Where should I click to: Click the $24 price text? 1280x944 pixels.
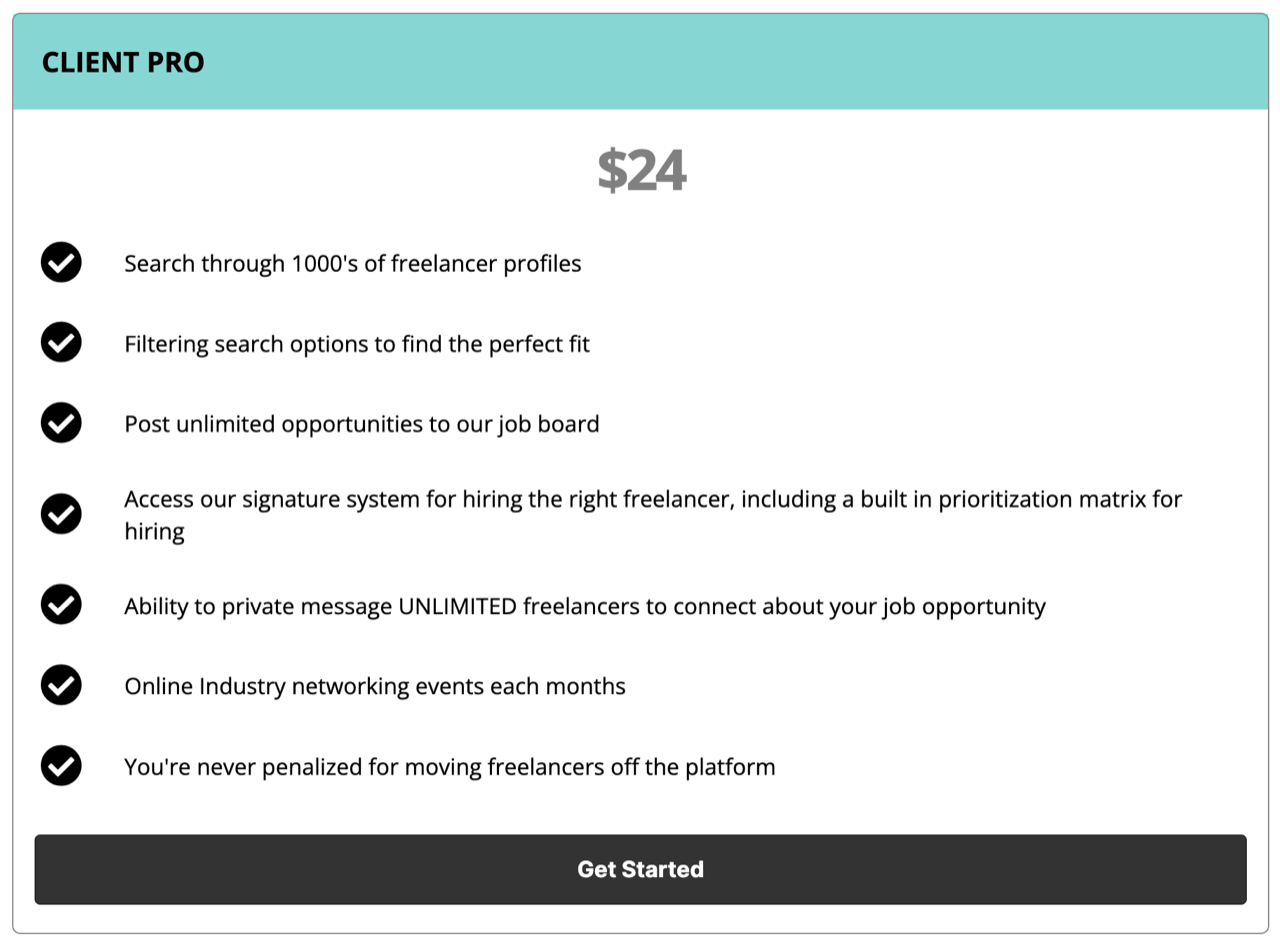pos(641,170)
